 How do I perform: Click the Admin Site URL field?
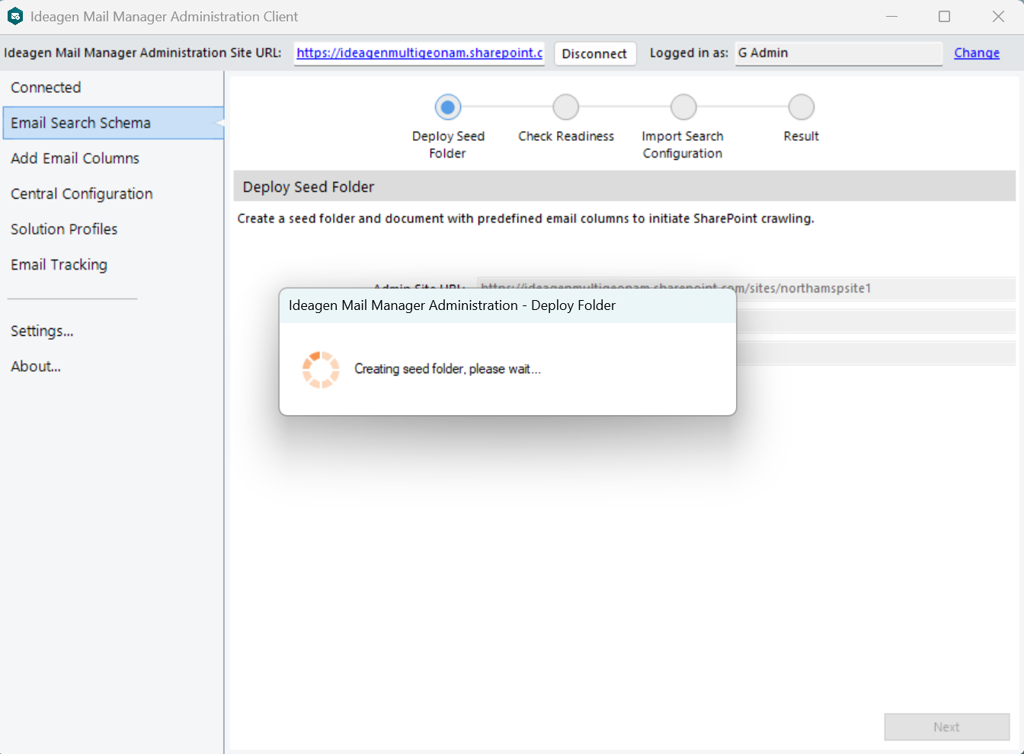tap(746, 288)
